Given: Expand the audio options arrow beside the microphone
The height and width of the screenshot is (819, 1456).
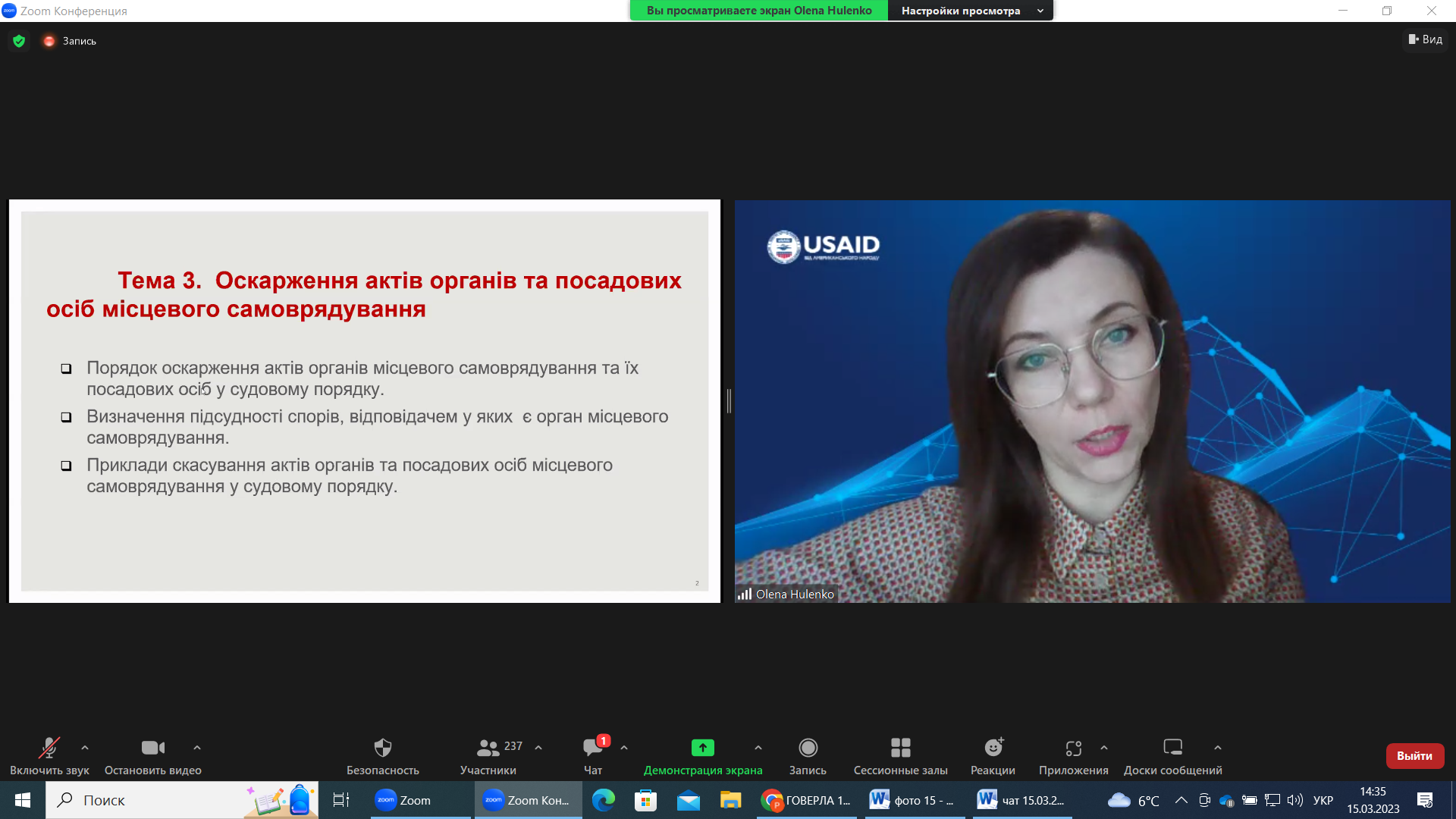Looking at the screenshot, I should pos(85,748).
